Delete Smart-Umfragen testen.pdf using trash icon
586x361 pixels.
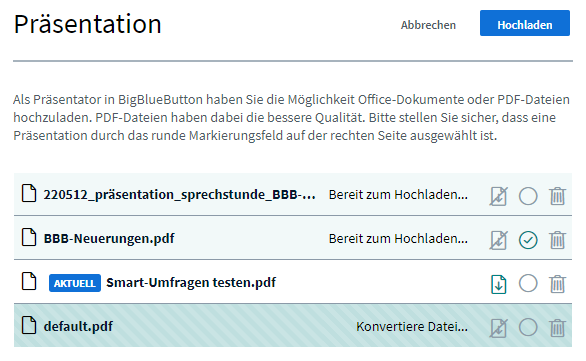(557, 284)
